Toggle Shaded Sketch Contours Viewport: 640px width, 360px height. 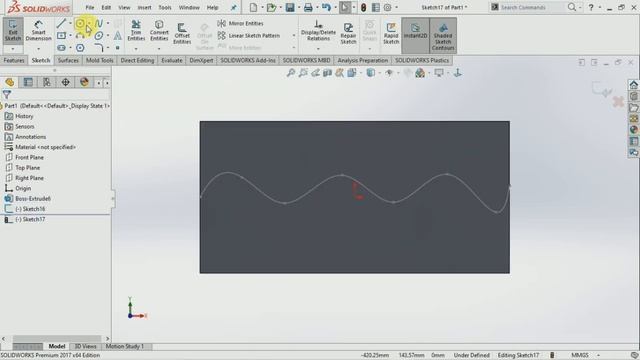[443, 36]
